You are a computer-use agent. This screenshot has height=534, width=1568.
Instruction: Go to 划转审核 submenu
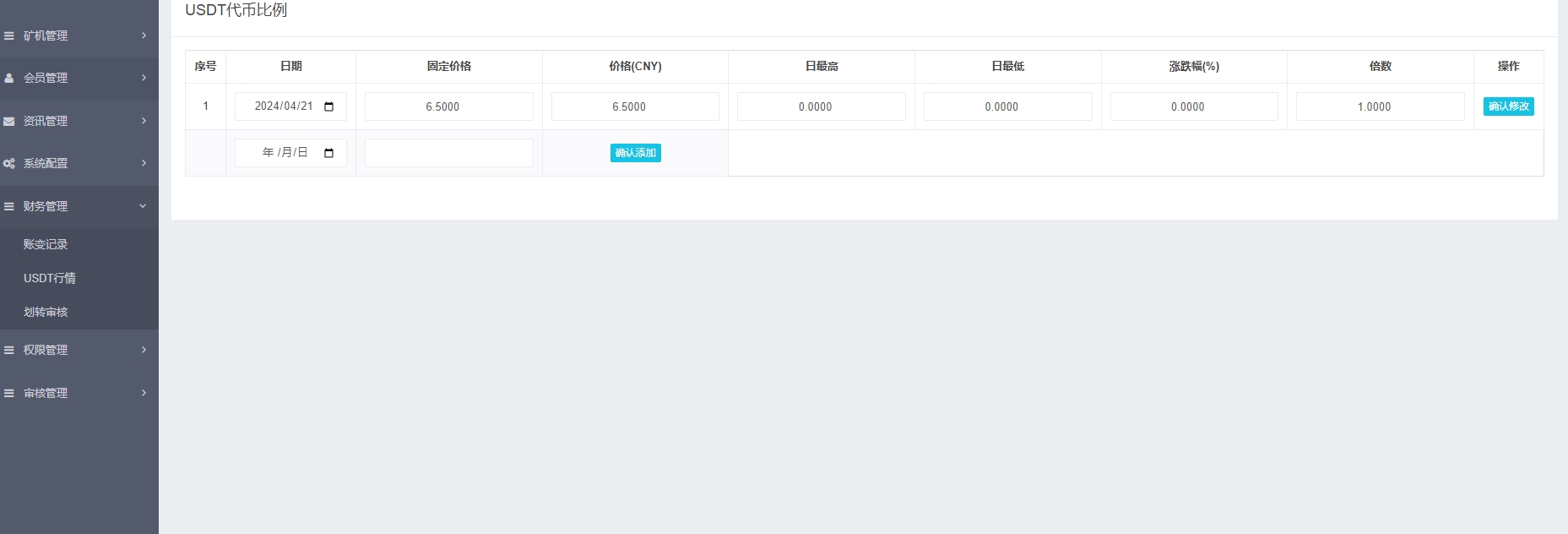(x=46, y=312)
